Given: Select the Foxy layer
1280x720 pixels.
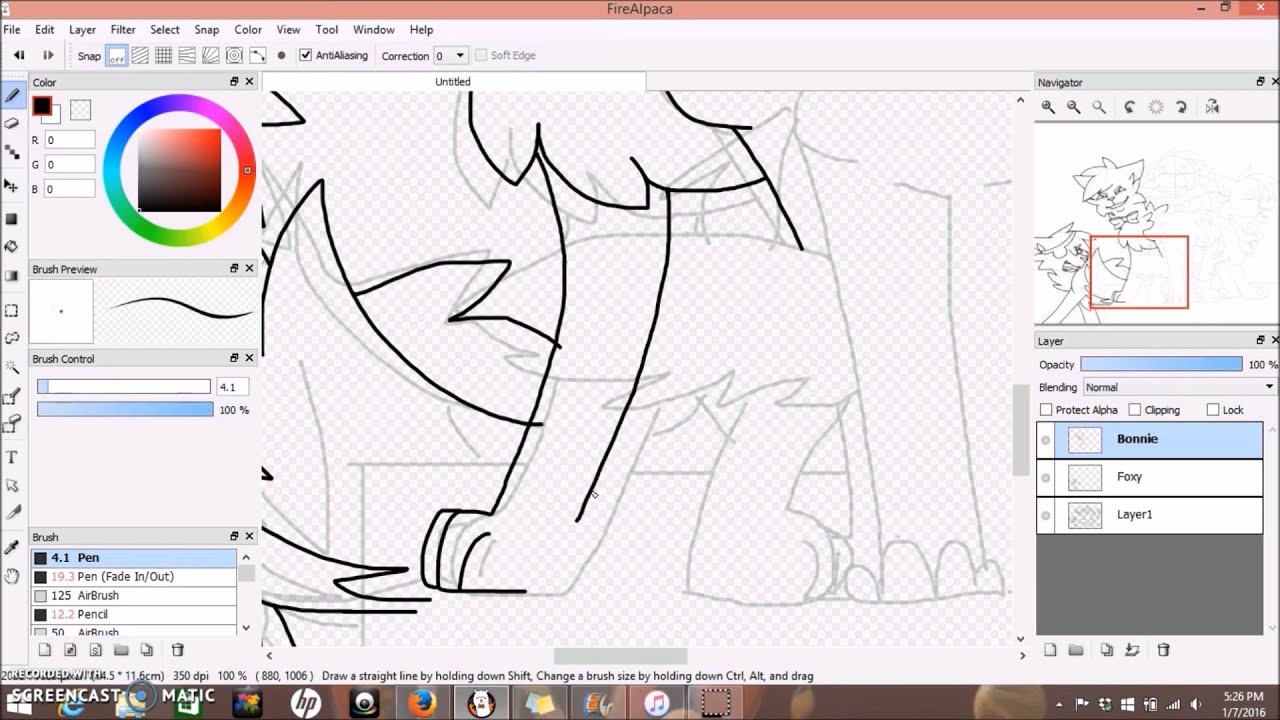Looking at the screenshot, I should point(1150,477).
